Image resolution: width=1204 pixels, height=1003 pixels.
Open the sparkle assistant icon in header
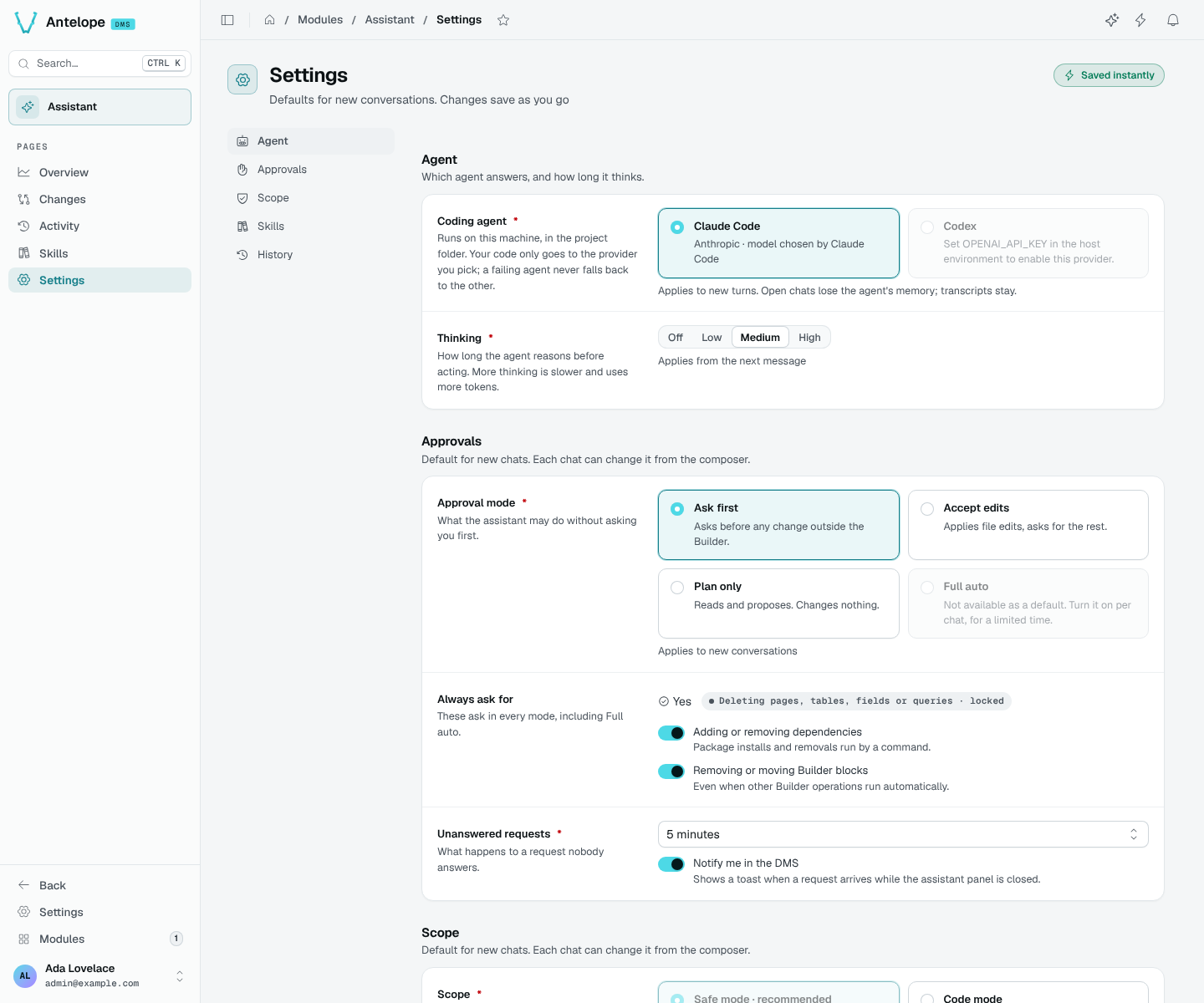pos(1112,20)
